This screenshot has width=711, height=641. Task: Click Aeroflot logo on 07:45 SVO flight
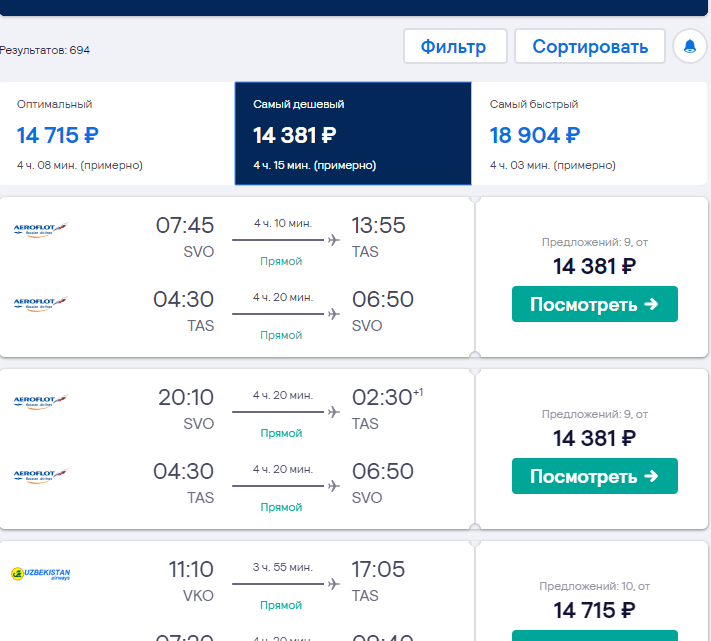tap(40, 230)
